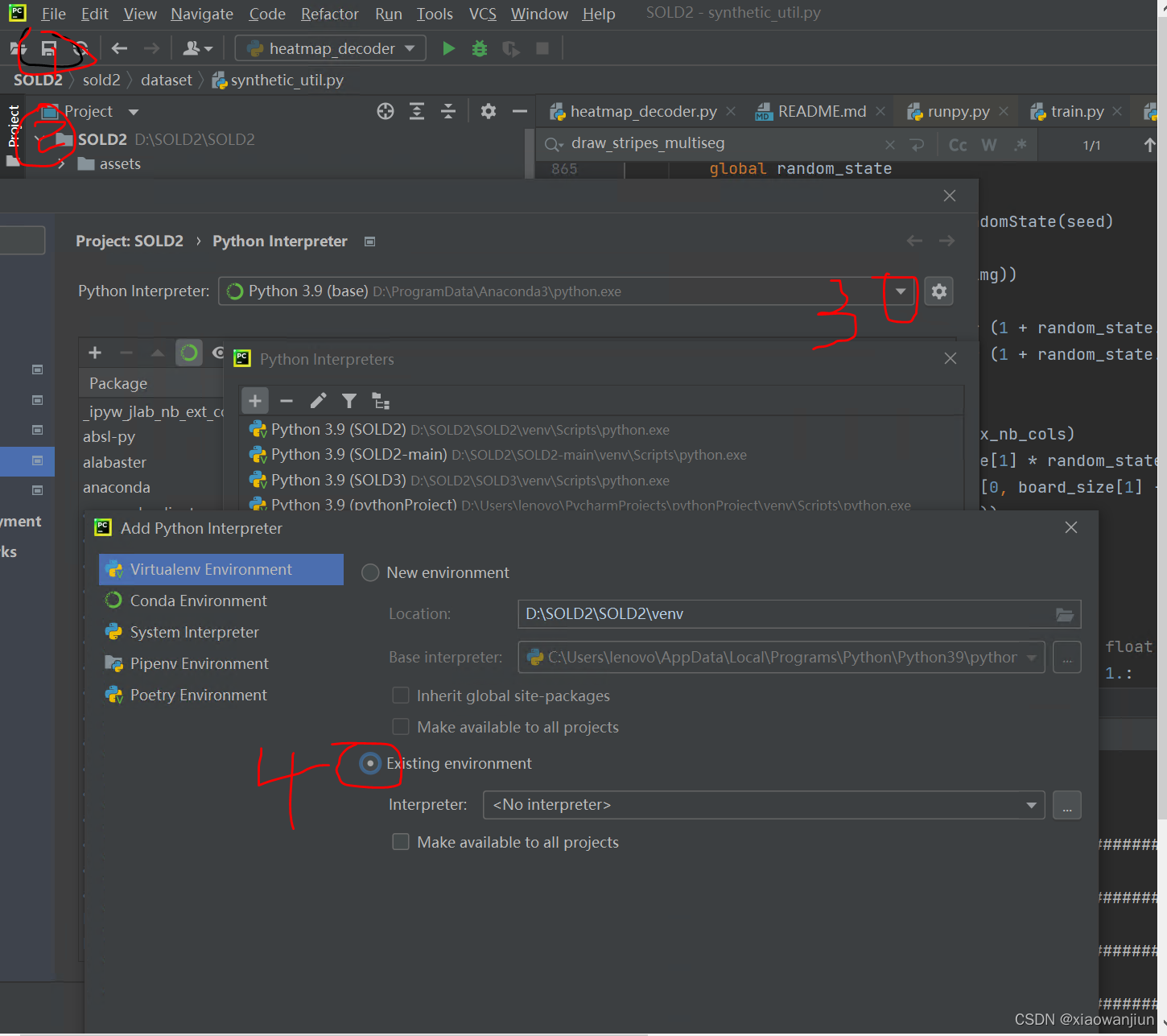Viewport: 1167px width, 1036px height.
Task: Switch to train.py tab
Action: click(x=1076, y=111)
